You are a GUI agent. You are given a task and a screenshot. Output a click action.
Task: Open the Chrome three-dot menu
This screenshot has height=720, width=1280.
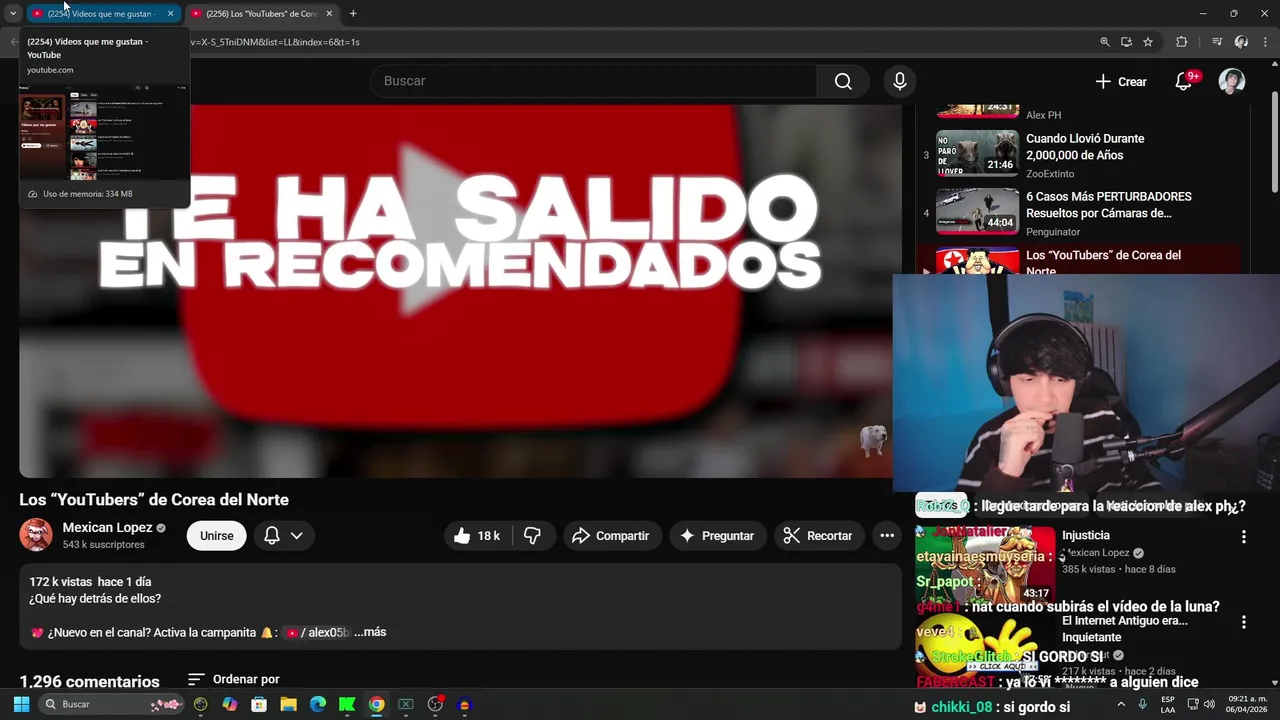[x=1265, y=42]
